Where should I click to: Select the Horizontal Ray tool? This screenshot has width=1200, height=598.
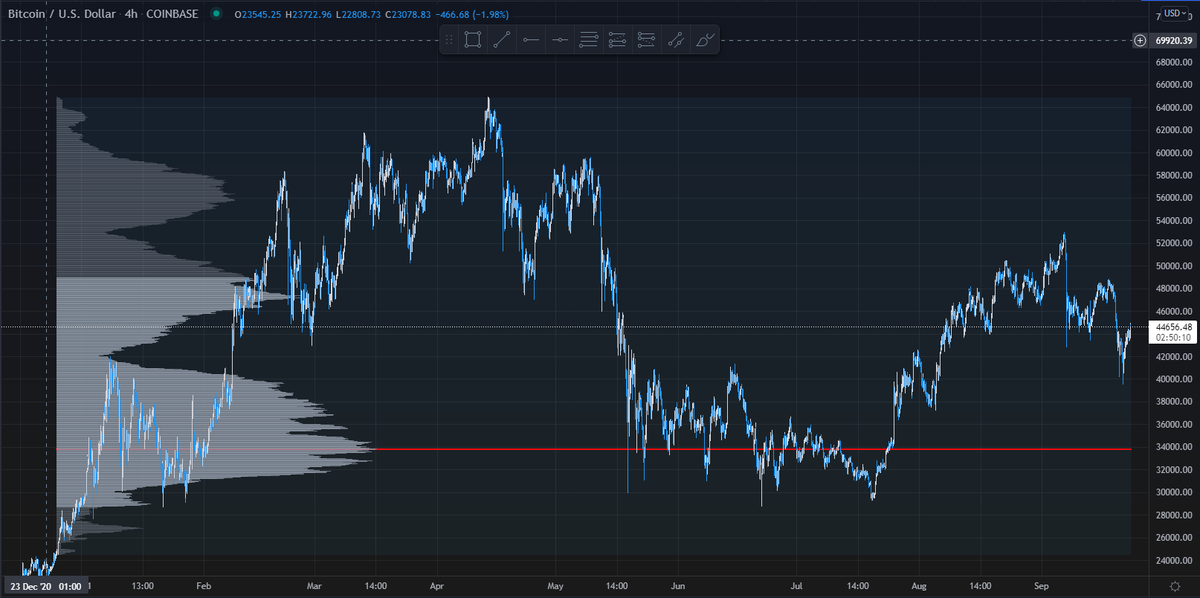(531, 40)
